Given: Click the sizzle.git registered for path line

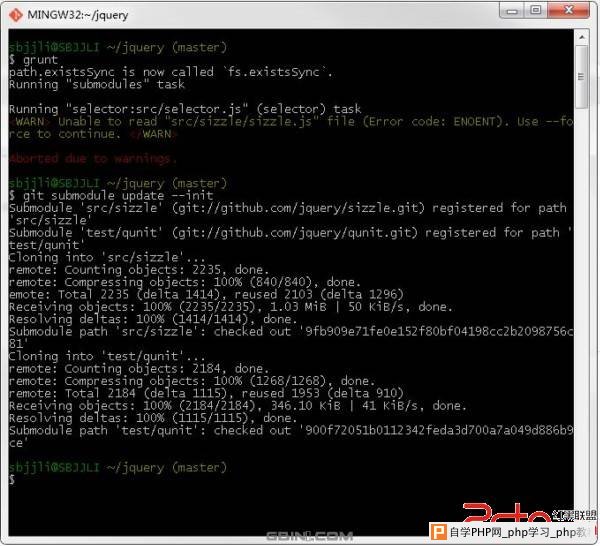Looking at the screenshot, I should 288,214.
